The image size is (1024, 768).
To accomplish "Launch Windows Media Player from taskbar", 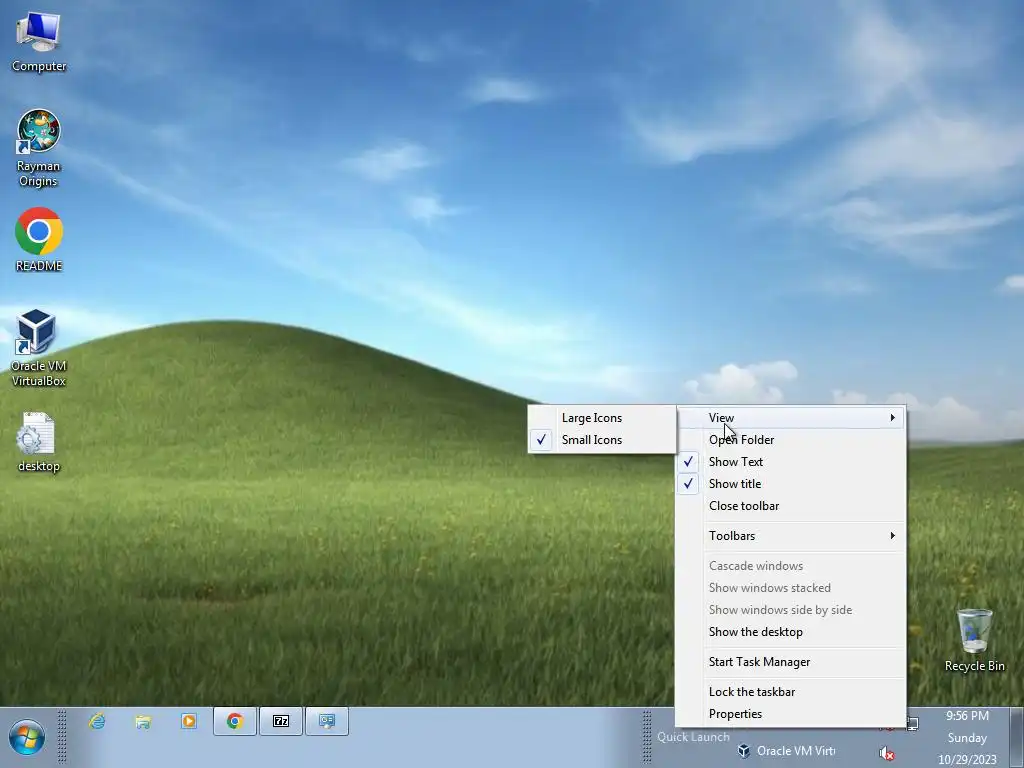I will 189,721.
